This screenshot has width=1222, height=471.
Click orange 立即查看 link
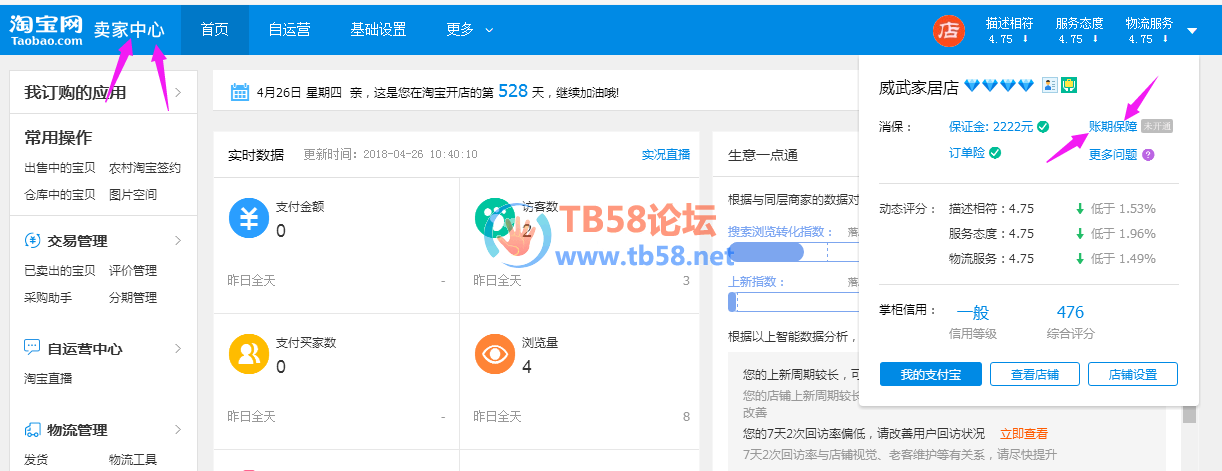pyautogui.click(x=1024, y=434)
